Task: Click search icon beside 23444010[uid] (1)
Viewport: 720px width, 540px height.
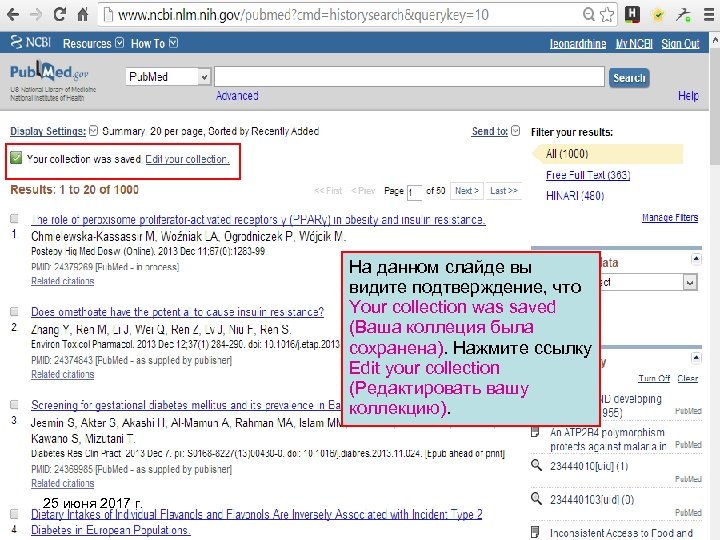Action: click(x=536, y=465)
